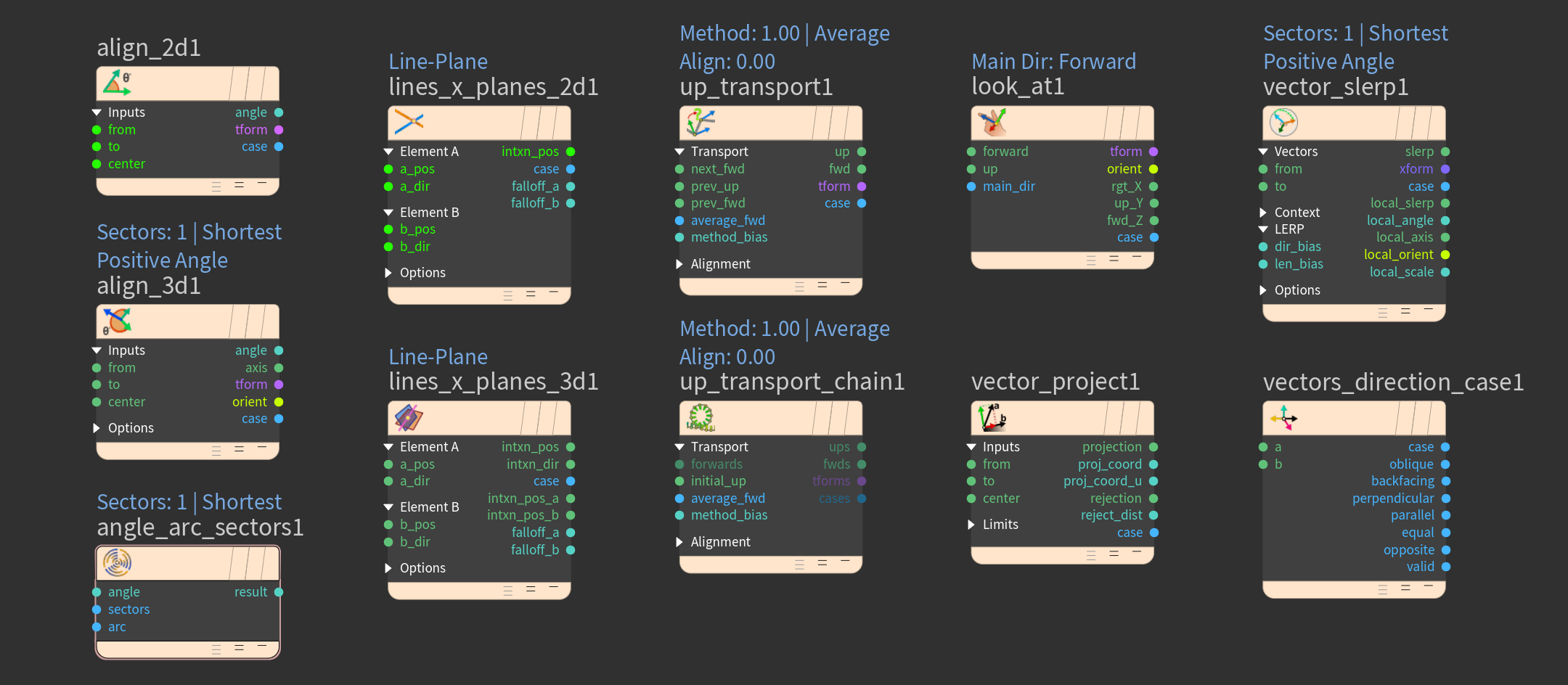Expand Options section in align_3d1 node

[97, 428]
